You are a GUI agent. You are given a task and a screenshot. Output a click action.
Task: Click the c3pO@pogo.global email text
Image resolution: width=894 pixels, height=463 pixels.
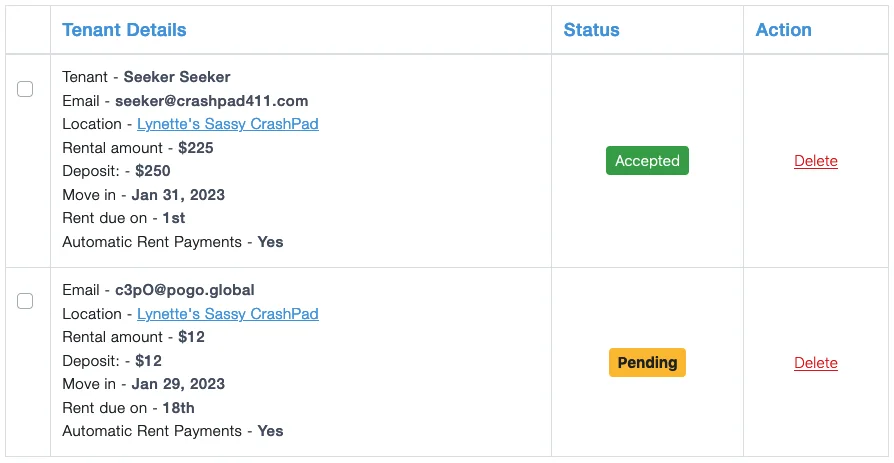[x=185, y=290]
